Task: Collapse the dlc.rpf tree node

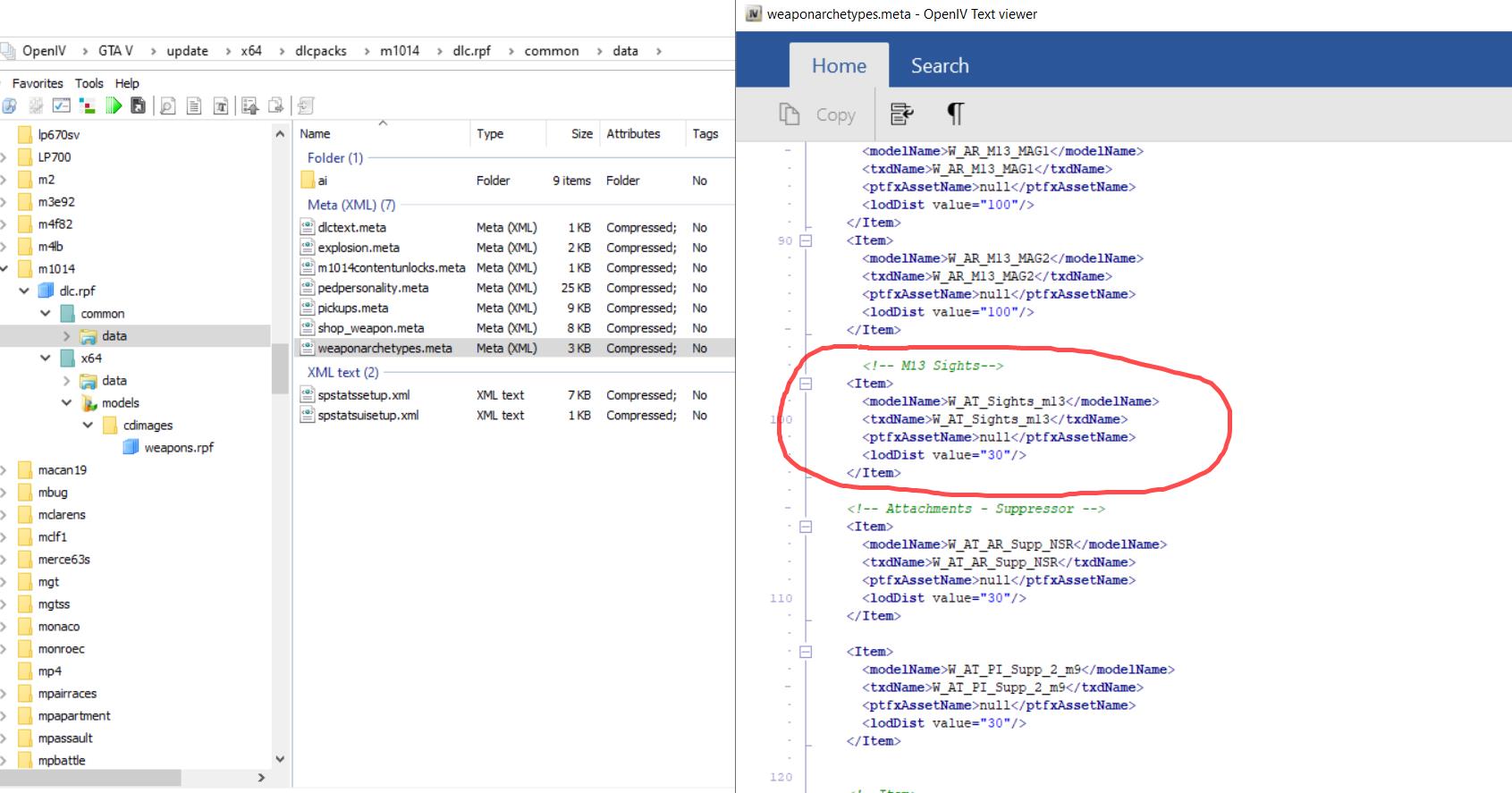Action: (x=24, y=291)
